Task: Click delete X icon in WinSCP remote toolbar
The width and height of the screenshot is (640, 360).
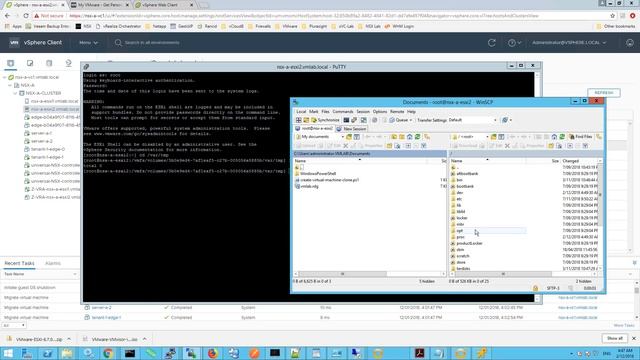Action: point(507,146)
